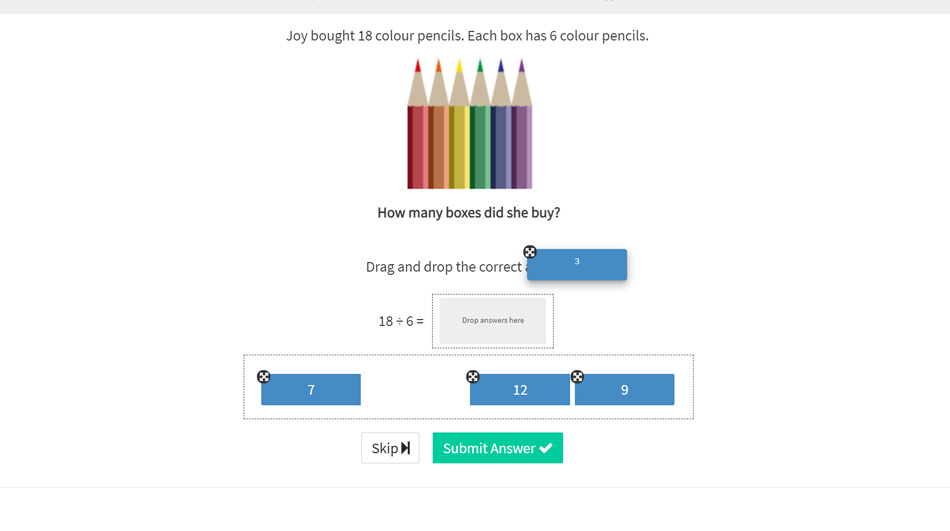The height and width of the screenshot is (531, 950).
Task: Click the "Drop answers here" box
Action: click(493, 321)
